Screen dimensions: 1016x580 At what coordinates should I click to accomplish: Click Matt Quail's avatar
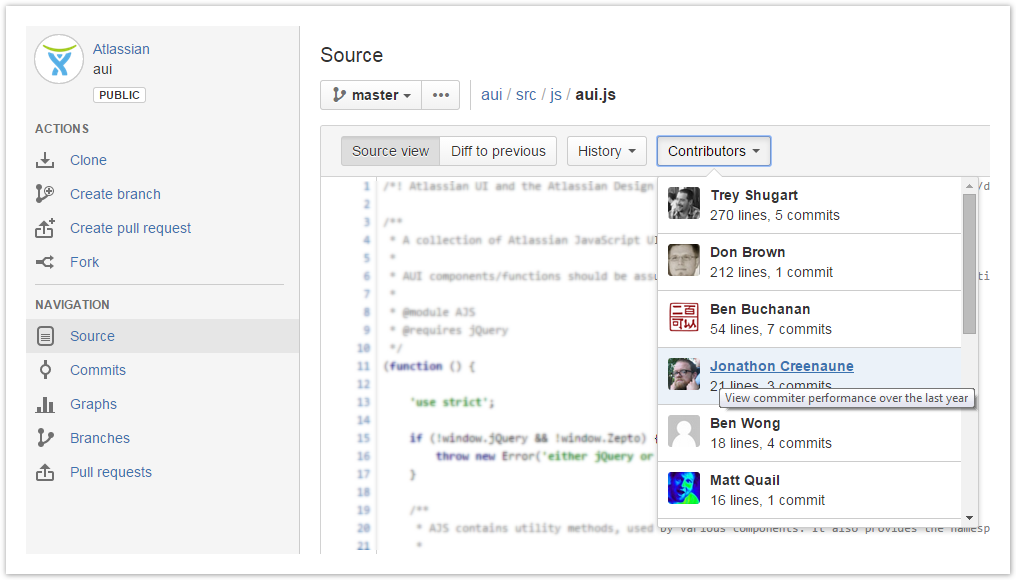[x=684, y=489]
